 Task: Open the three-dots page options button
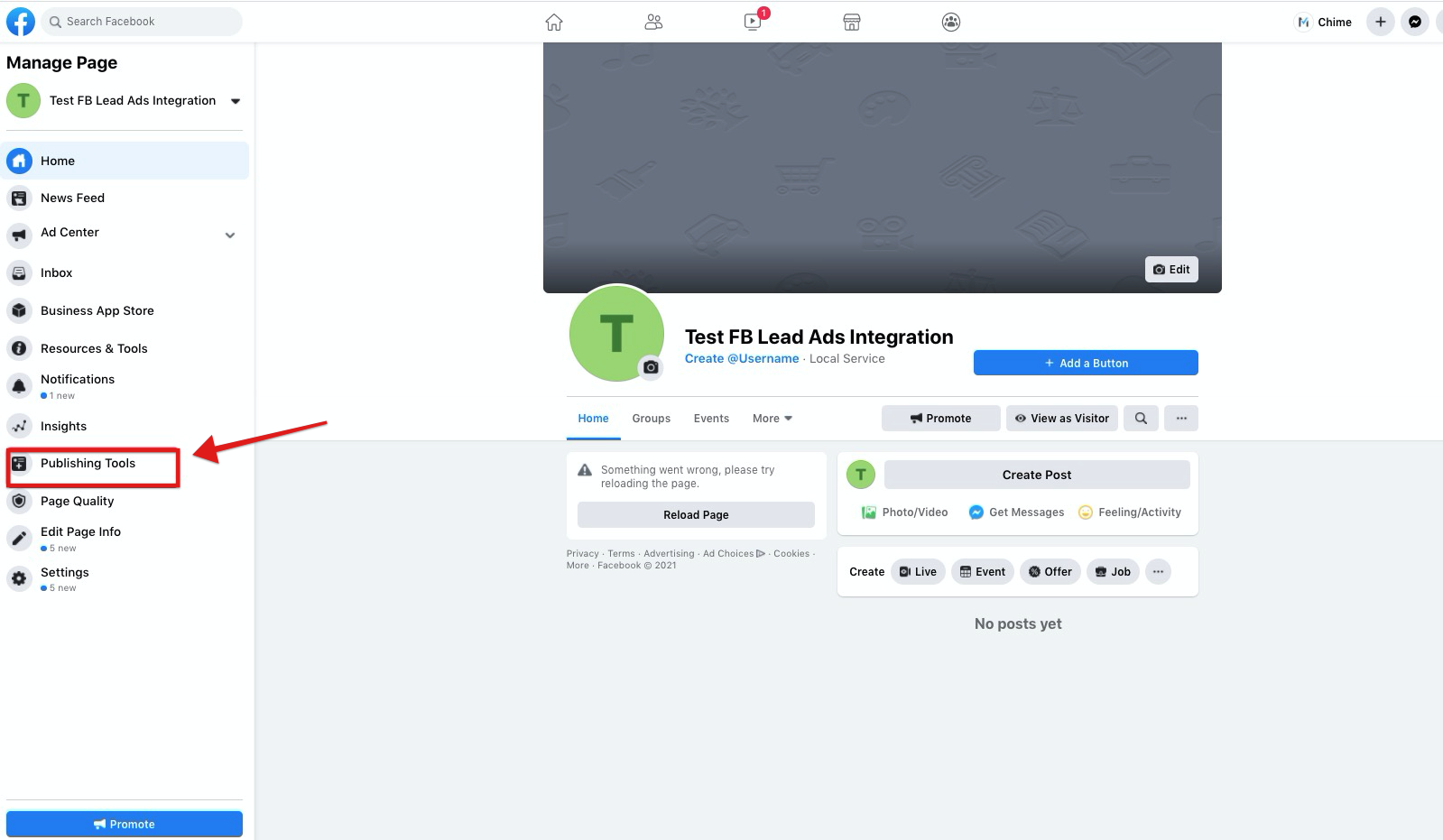[1181, 418]
